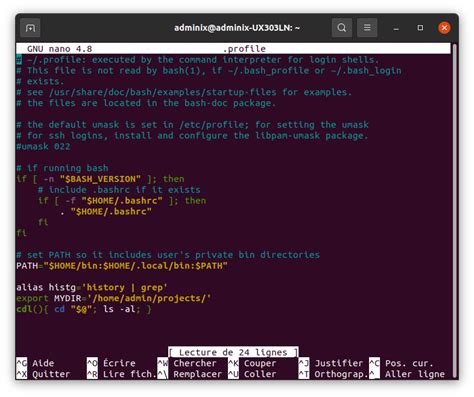Click '# include .bashrc if it exists' line
Image resolution: width=474 pixels, height=397 pixels.
119,190
